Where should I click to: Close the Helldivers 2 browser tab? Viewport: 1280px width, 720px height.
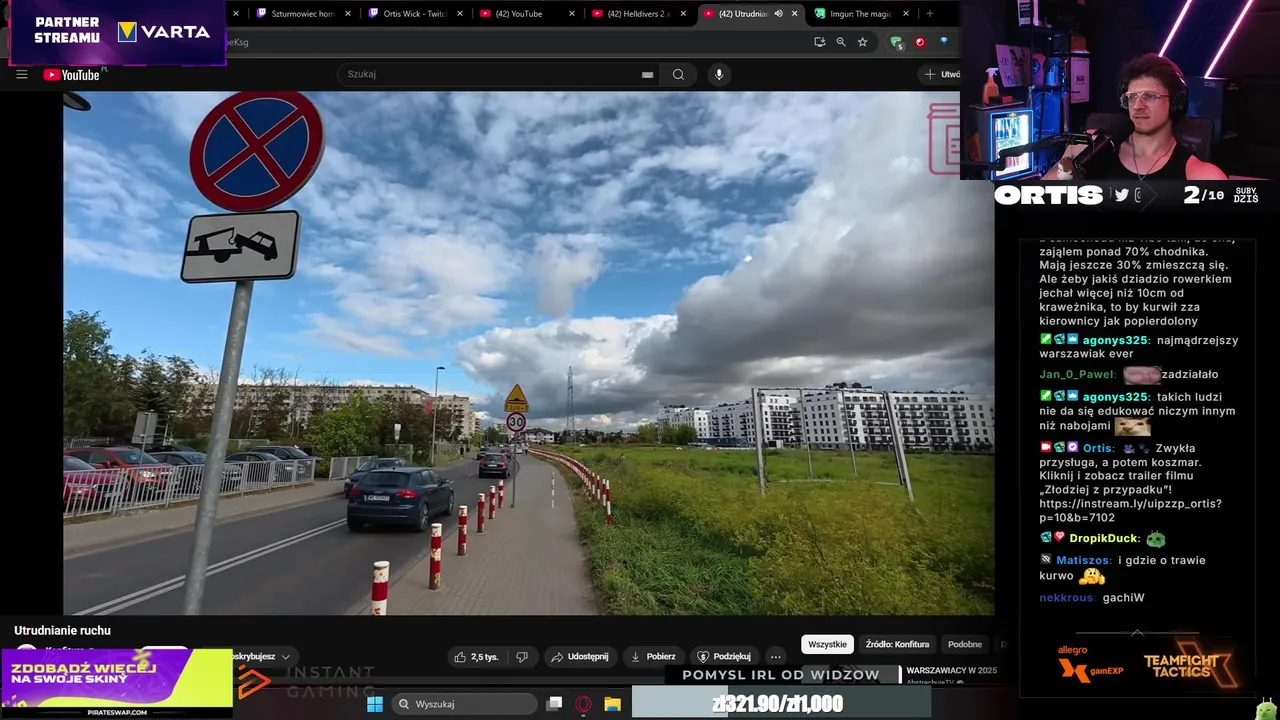684,14
